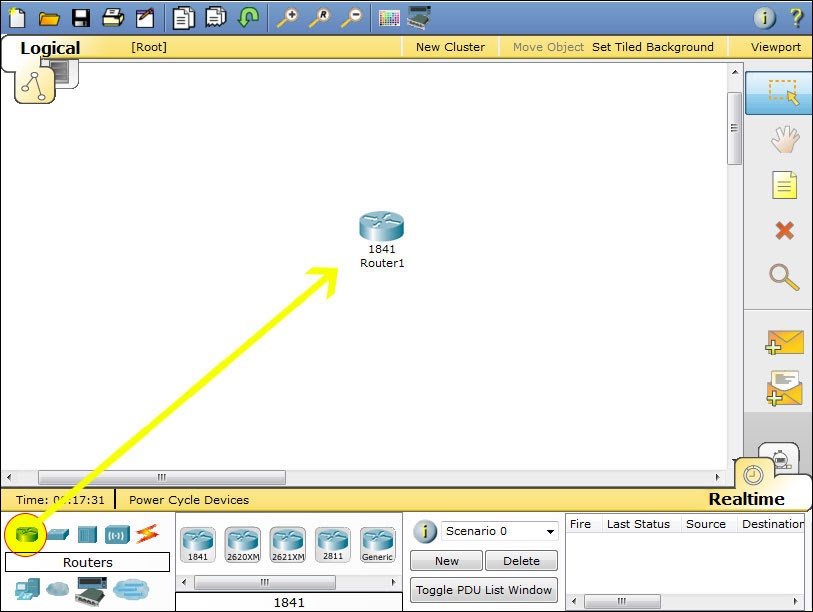813x612 pixels.
Task: Click the workspace horizontal scrollbar thumb
Action: [x=162, y=477]
